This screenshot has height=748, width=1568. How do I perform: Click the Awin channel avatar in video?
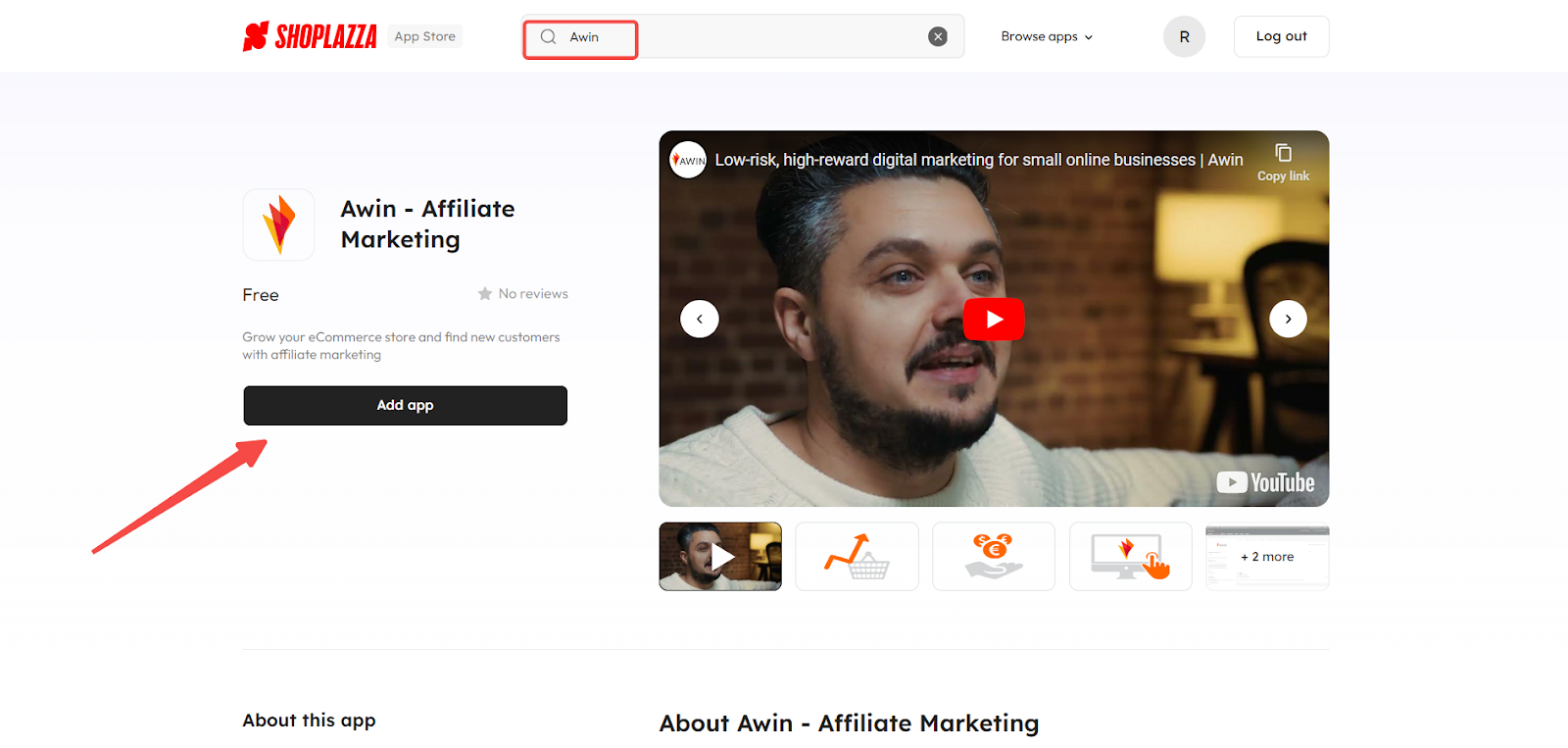688,159
